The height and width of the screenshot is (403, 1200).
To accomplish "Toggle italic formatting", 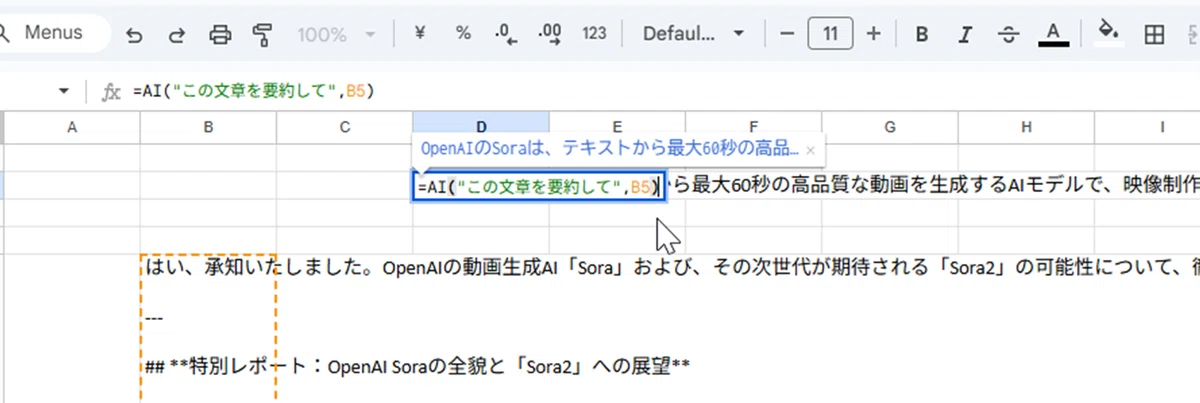I will tap(965, 34).
